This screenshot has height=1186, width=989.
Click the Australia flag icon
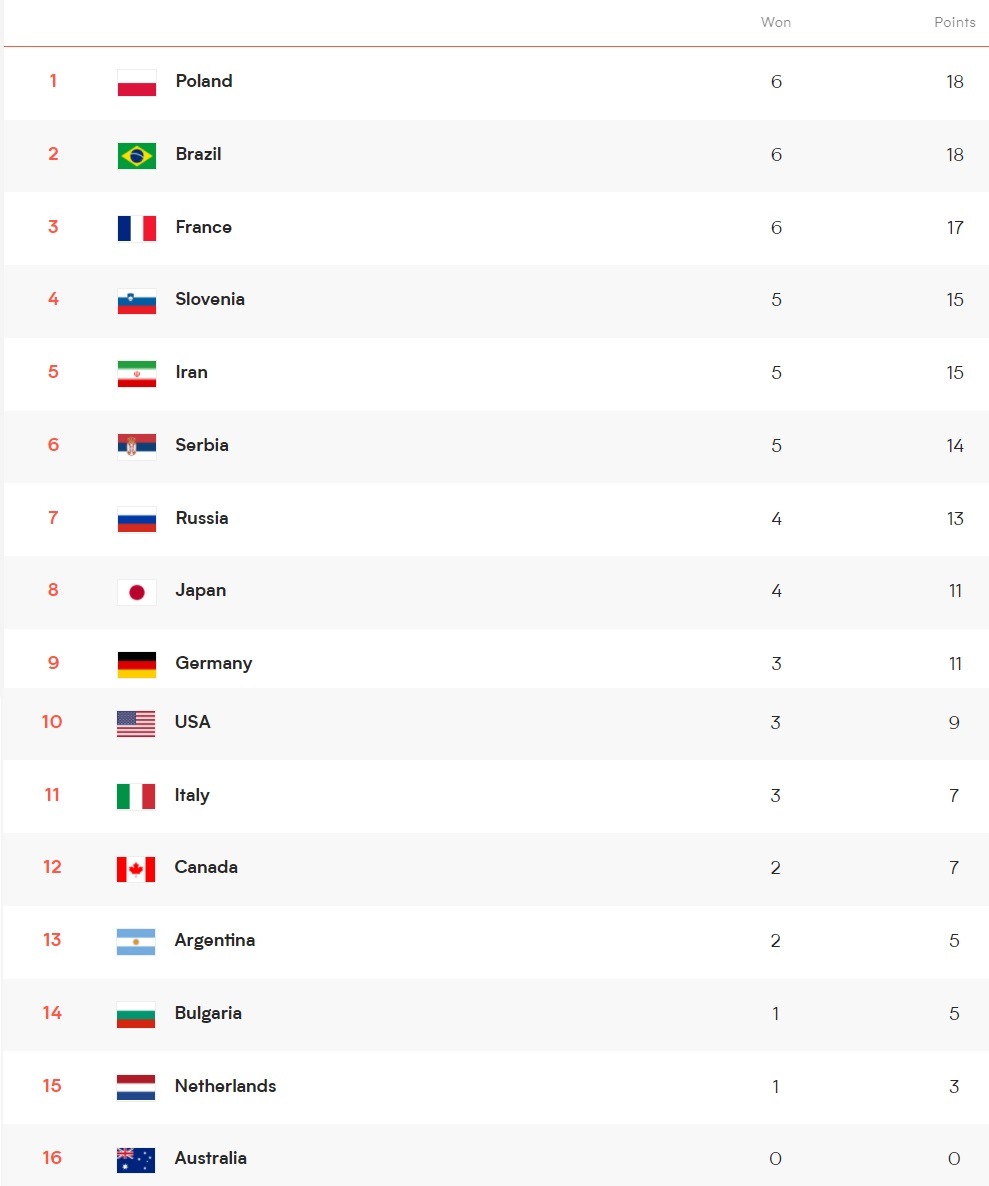tap(136, 1160)
